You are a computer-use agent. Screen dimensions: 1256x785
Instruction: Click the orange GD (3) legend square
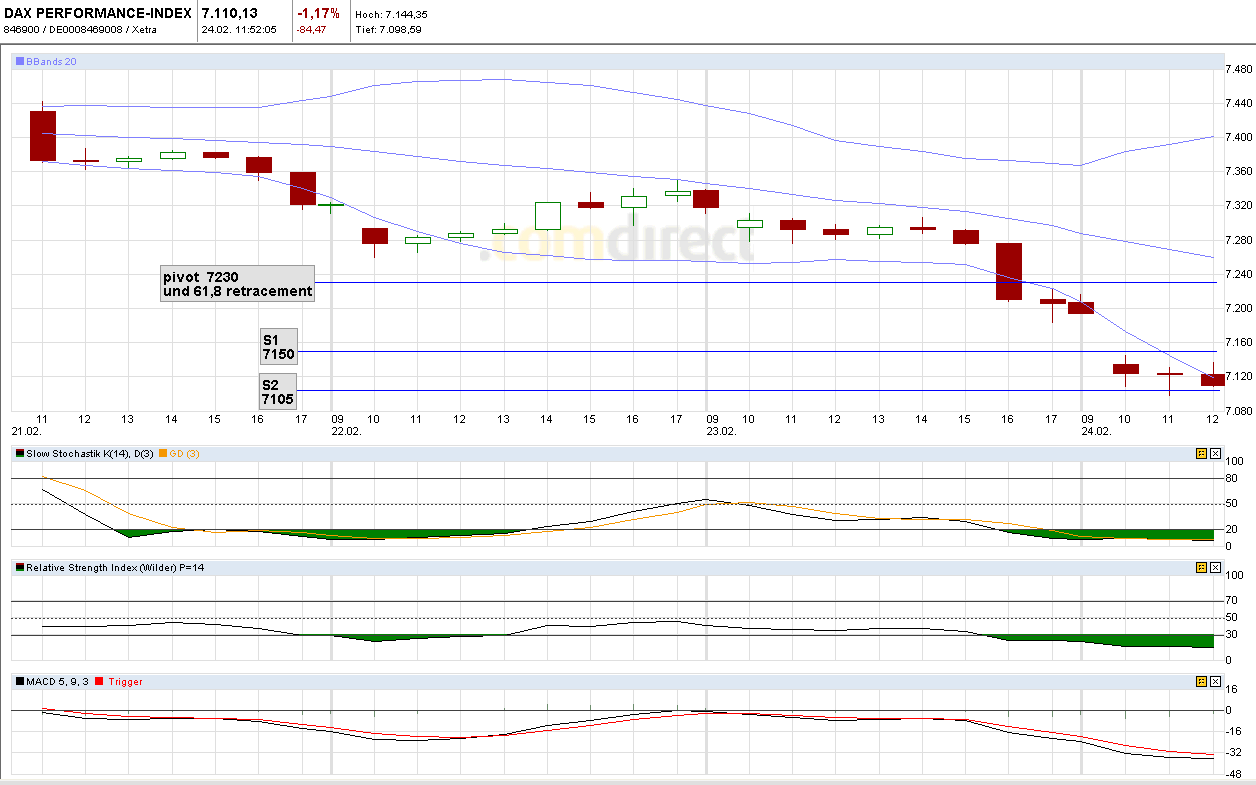(x=163, y=454)
